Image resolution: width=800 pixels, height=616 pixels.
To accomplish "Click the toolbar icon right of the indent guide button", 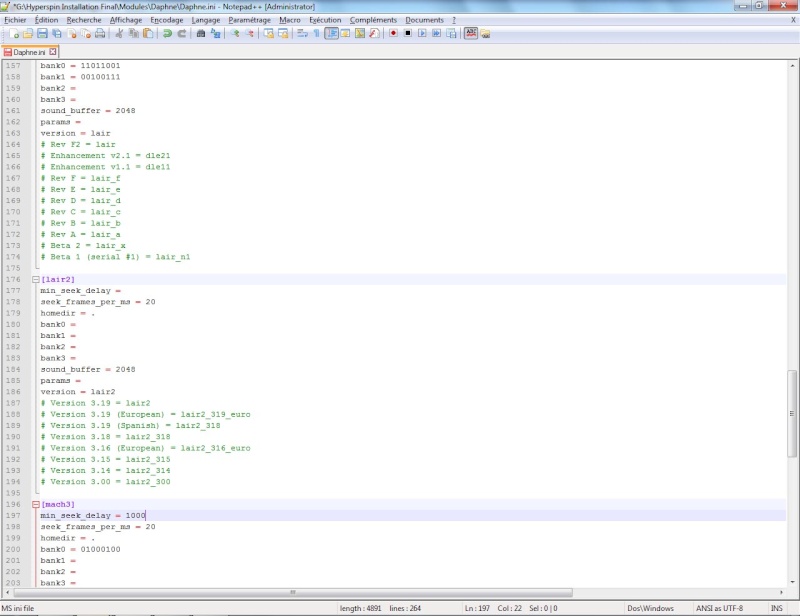I will [345, 34].
